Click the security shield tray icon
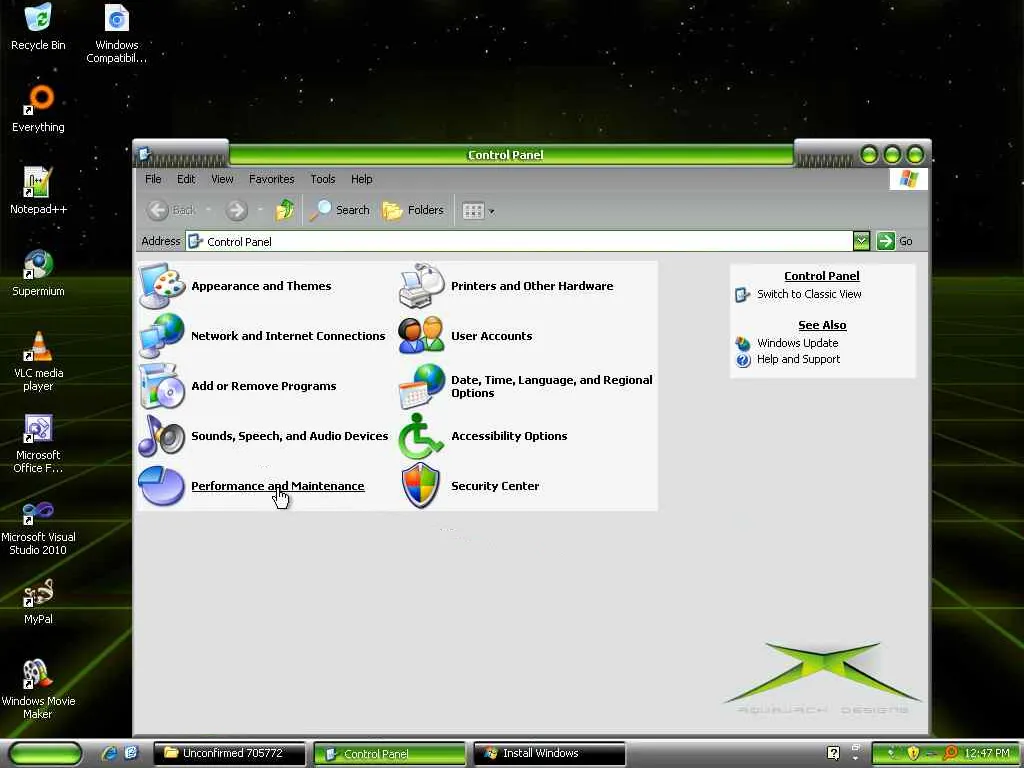Image resolution: width=1024 pixels, height=768 pixels. (912, 754)
